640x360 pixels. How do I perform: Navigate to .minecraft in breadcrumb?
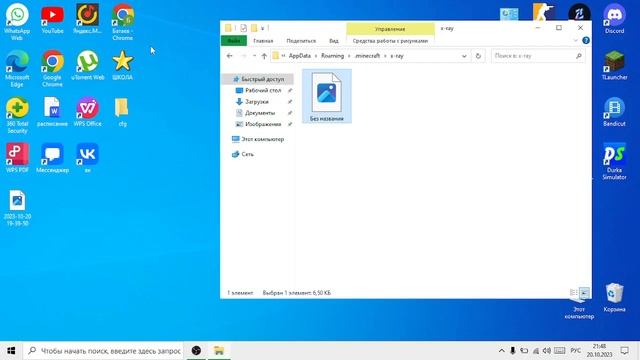tap(367, 56)
